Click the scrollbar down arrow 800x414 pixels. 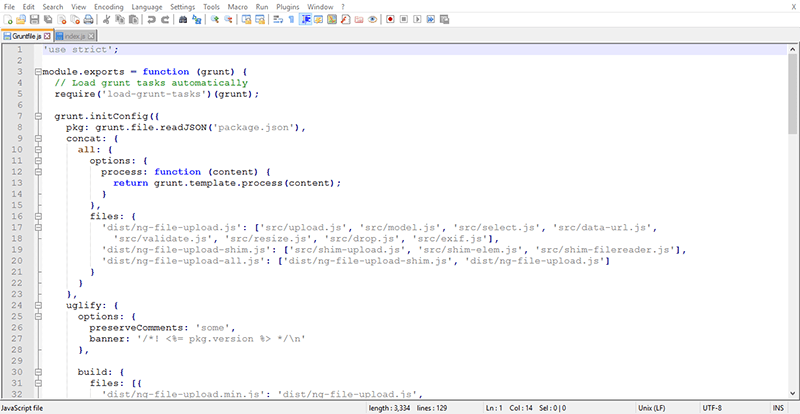tap(792, 393)
